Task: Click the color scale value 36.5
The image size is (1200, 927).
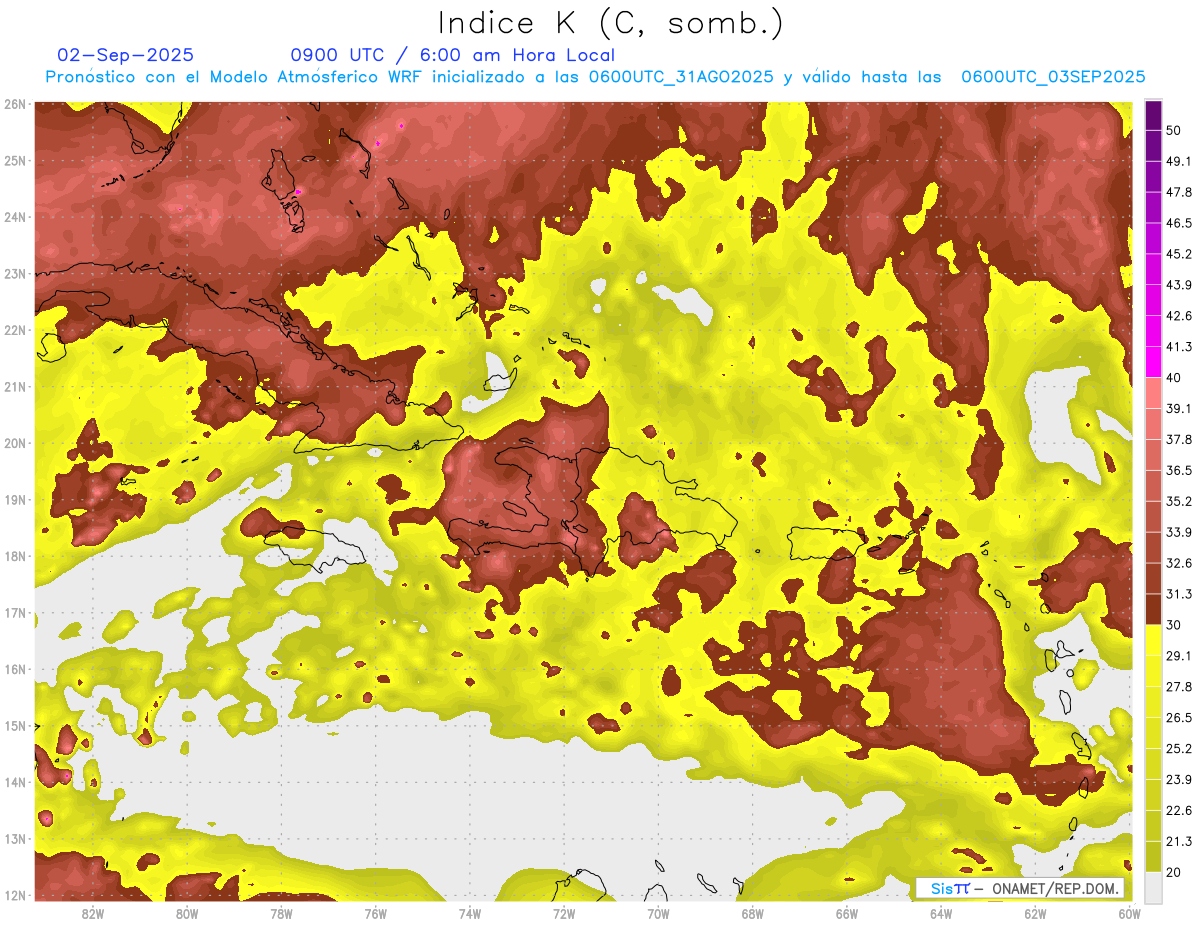Action: tap(1178, 470)
